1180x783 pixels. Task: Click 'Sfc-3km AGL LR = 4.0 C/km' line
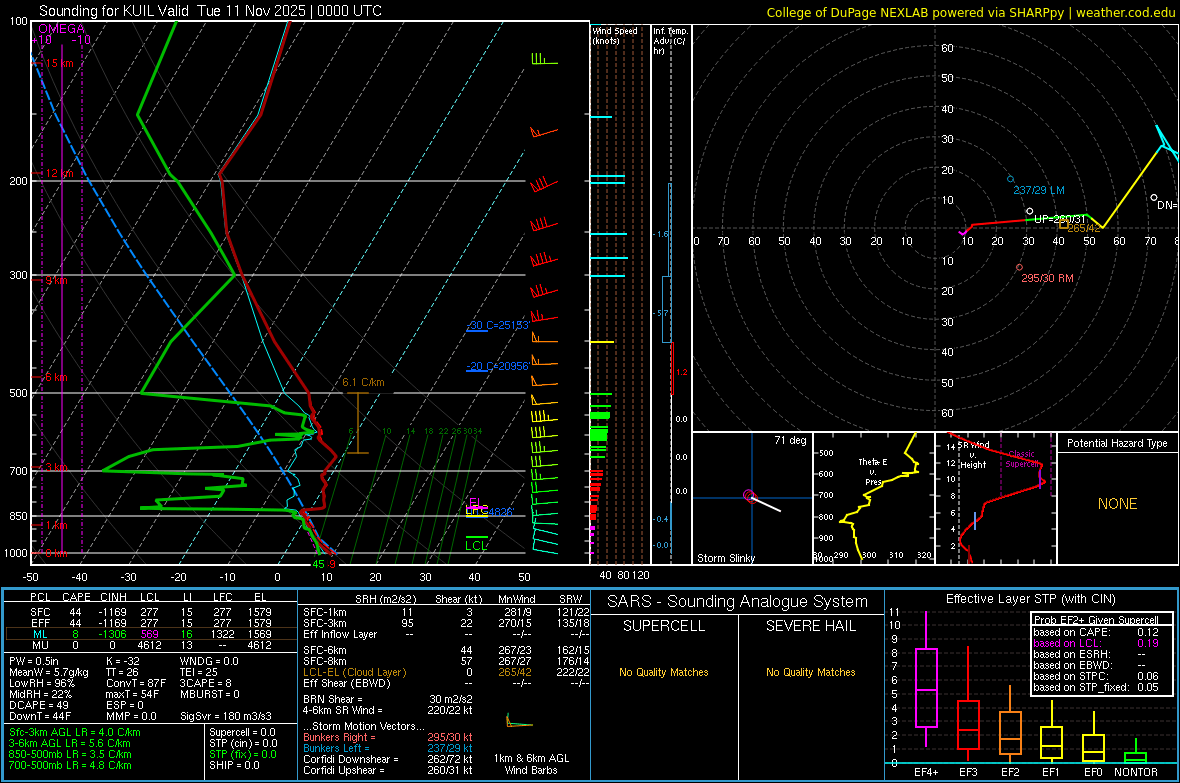(75, 732)
